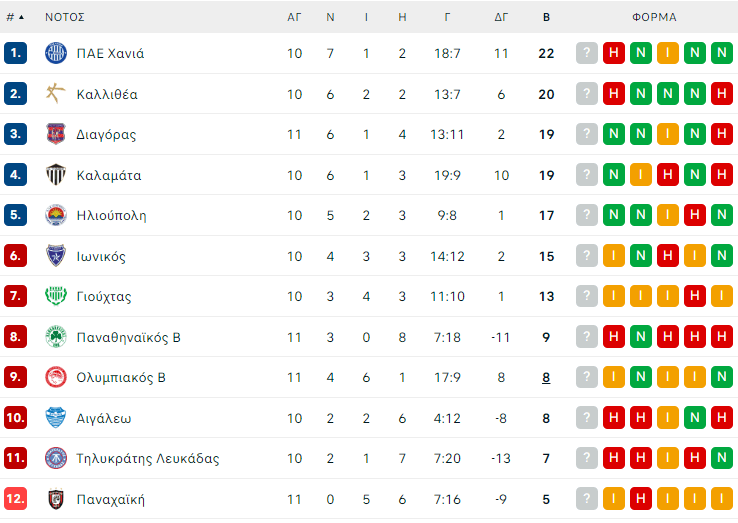Click the Ολυμπιακός Β red crest
This screenshot has width=738, height=523.
[56, 377]
